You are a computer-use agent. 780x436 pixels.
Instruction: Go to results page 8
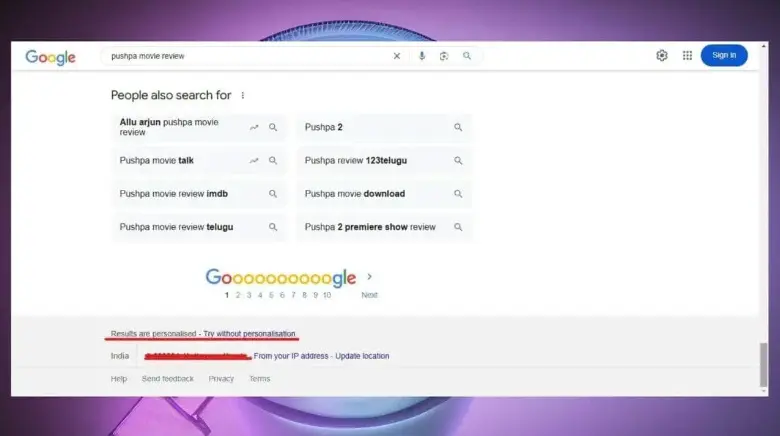point(304,295)
